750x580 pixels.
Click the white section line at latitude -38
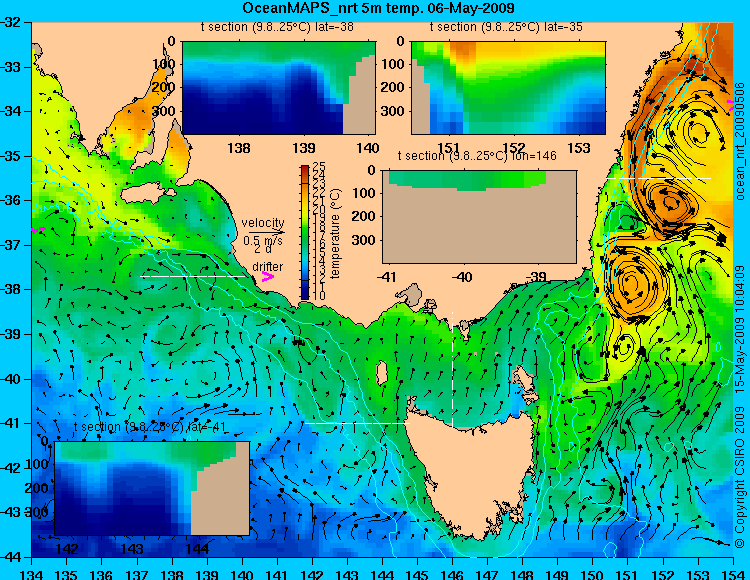click(x=193, y=276)
